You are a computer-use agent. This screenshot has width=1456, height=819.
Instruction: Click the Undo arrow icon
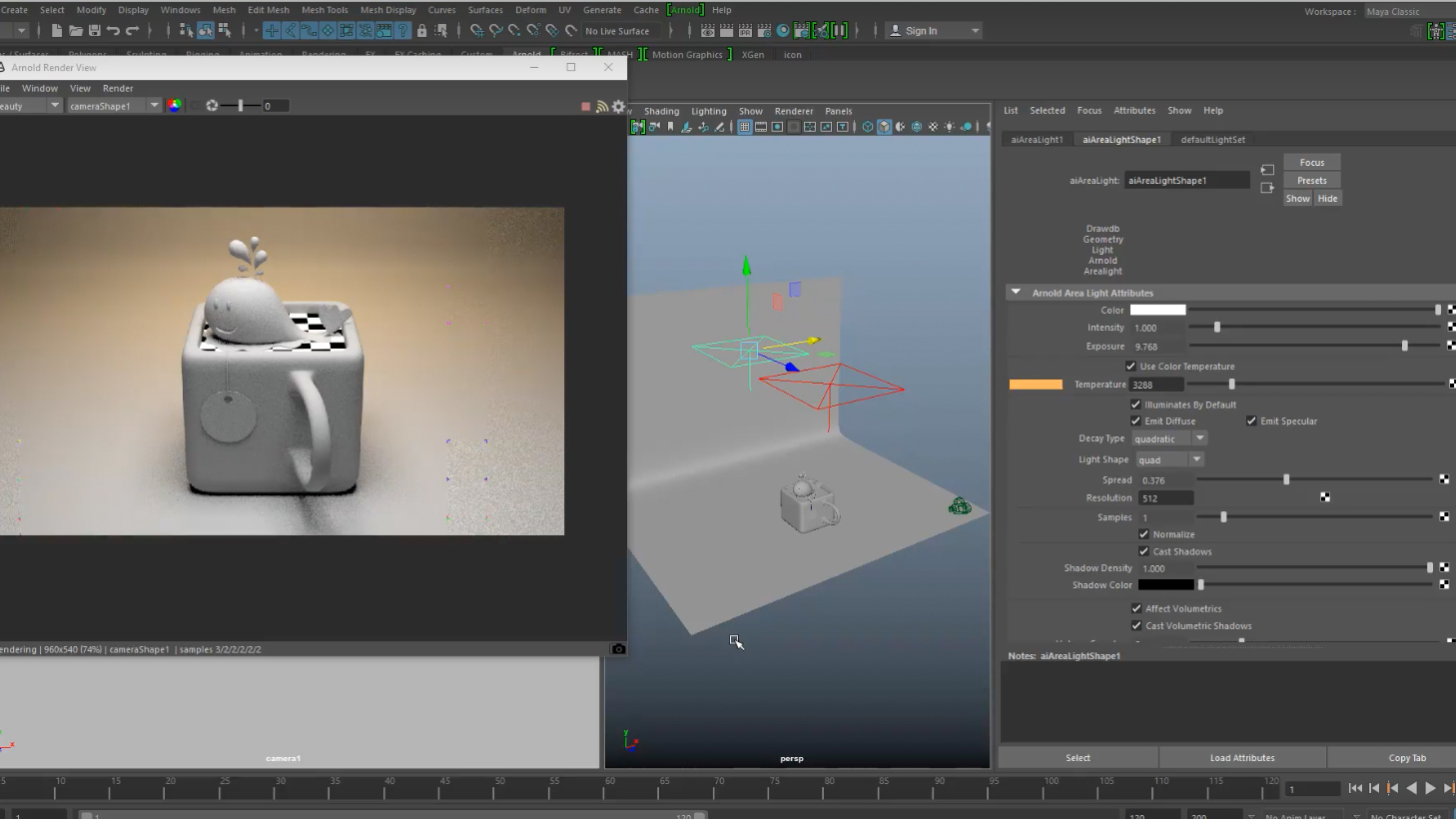click(113, 31)
